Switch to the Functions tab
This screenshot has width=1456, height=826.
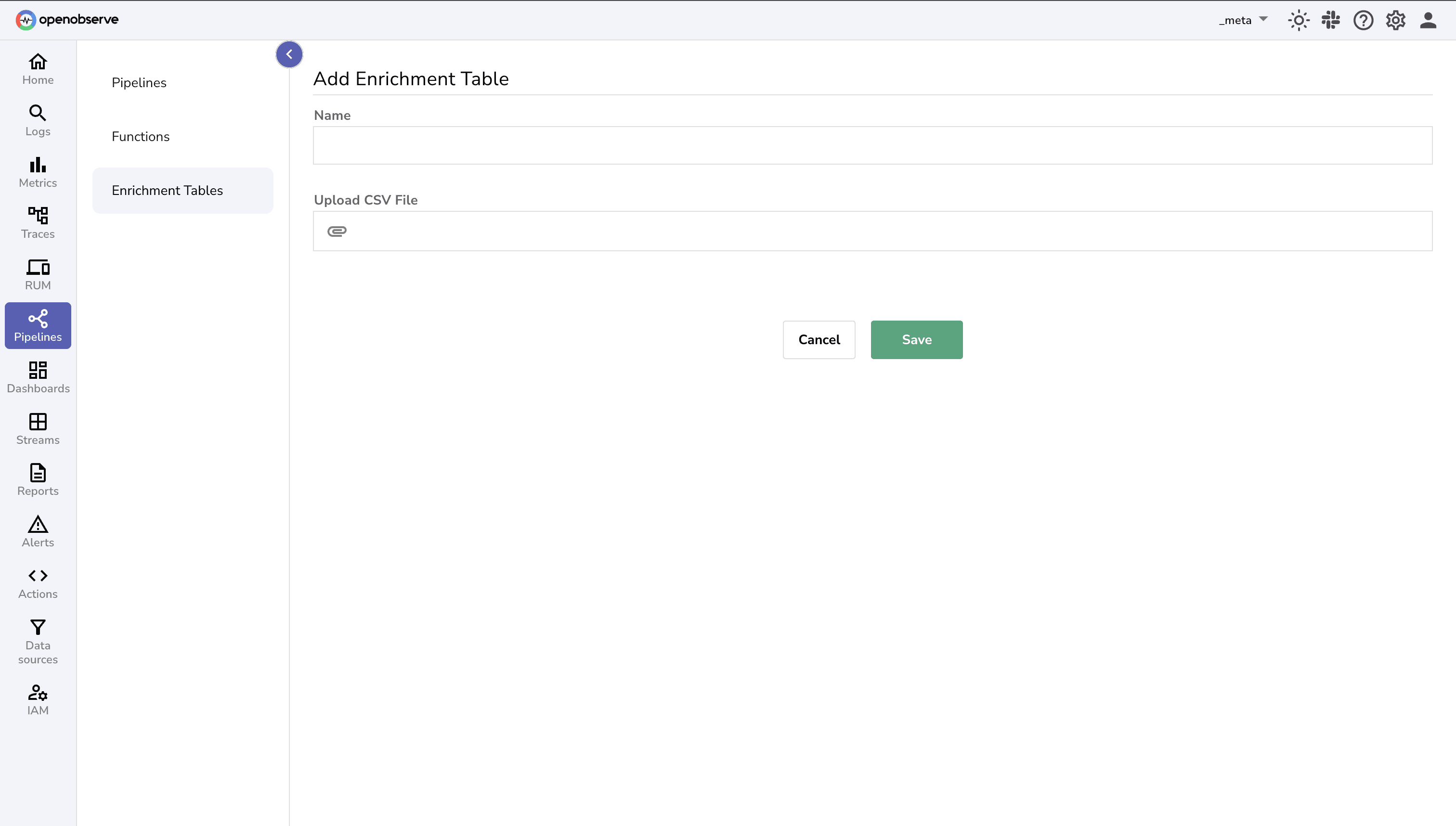[x=141, y=136]
